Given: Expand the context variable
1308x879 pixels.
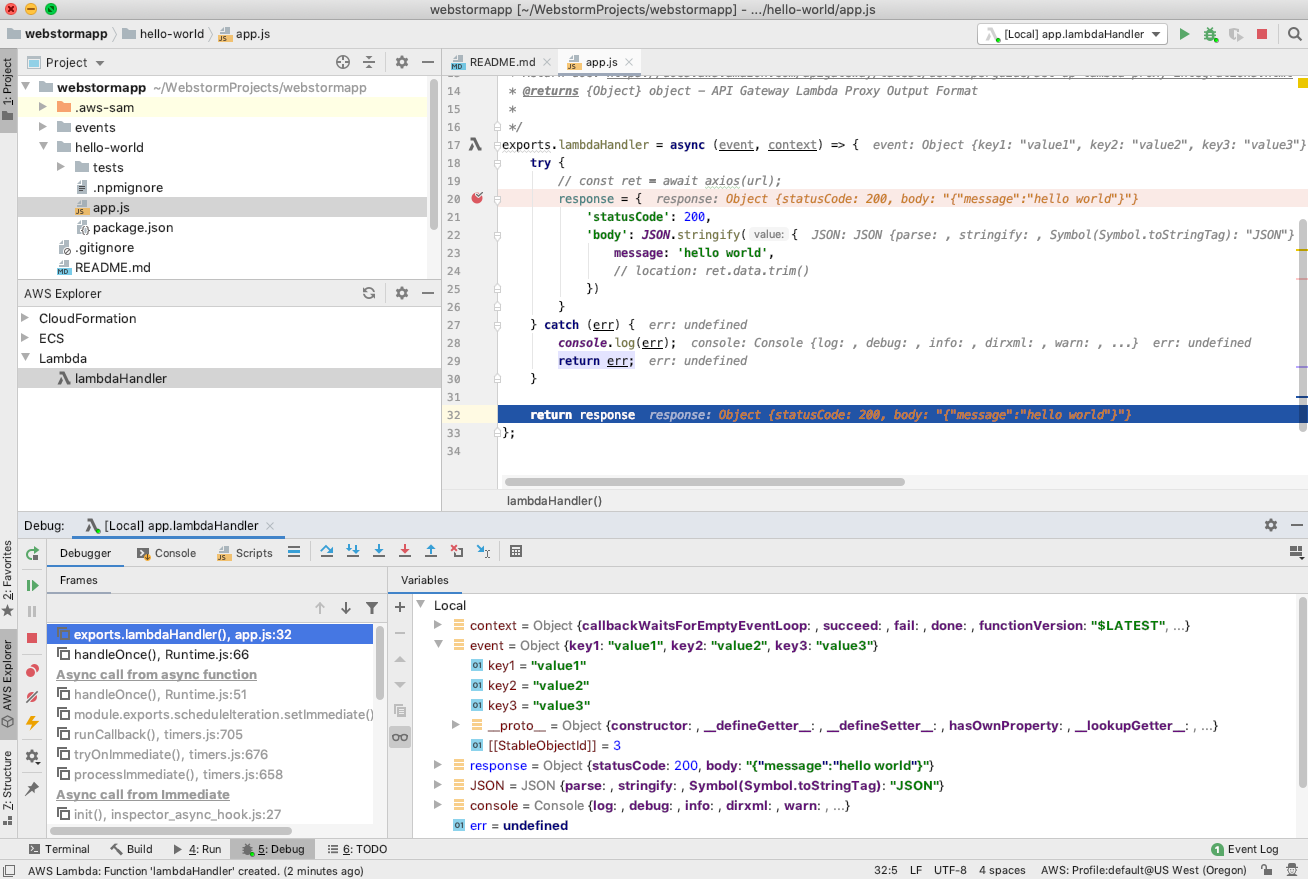Looking at the screenshot, I should point(438,625).
